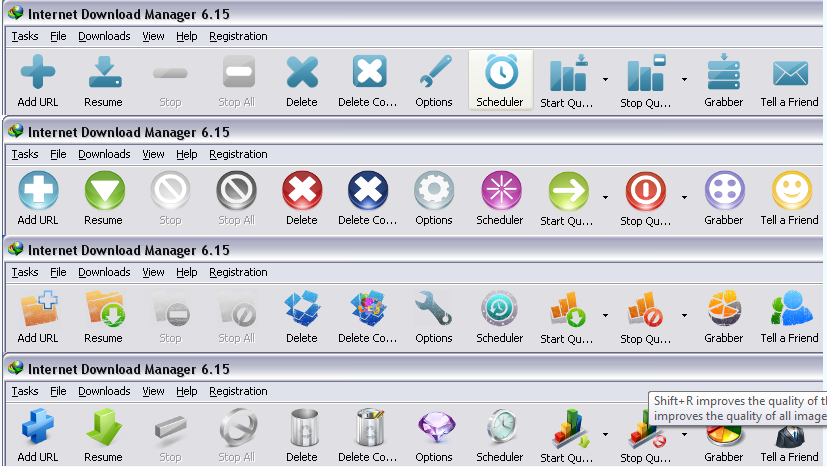Open Options via gray metal wrench icon
This screenshot has height=467, width=827.
point(434,308)
